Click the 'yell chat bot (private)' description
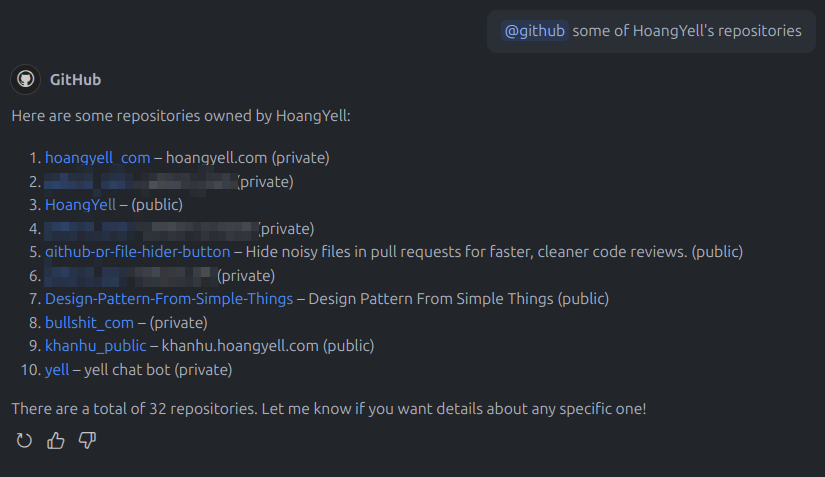The width and height of the screenshot is (825, 477). coord(158,370)
